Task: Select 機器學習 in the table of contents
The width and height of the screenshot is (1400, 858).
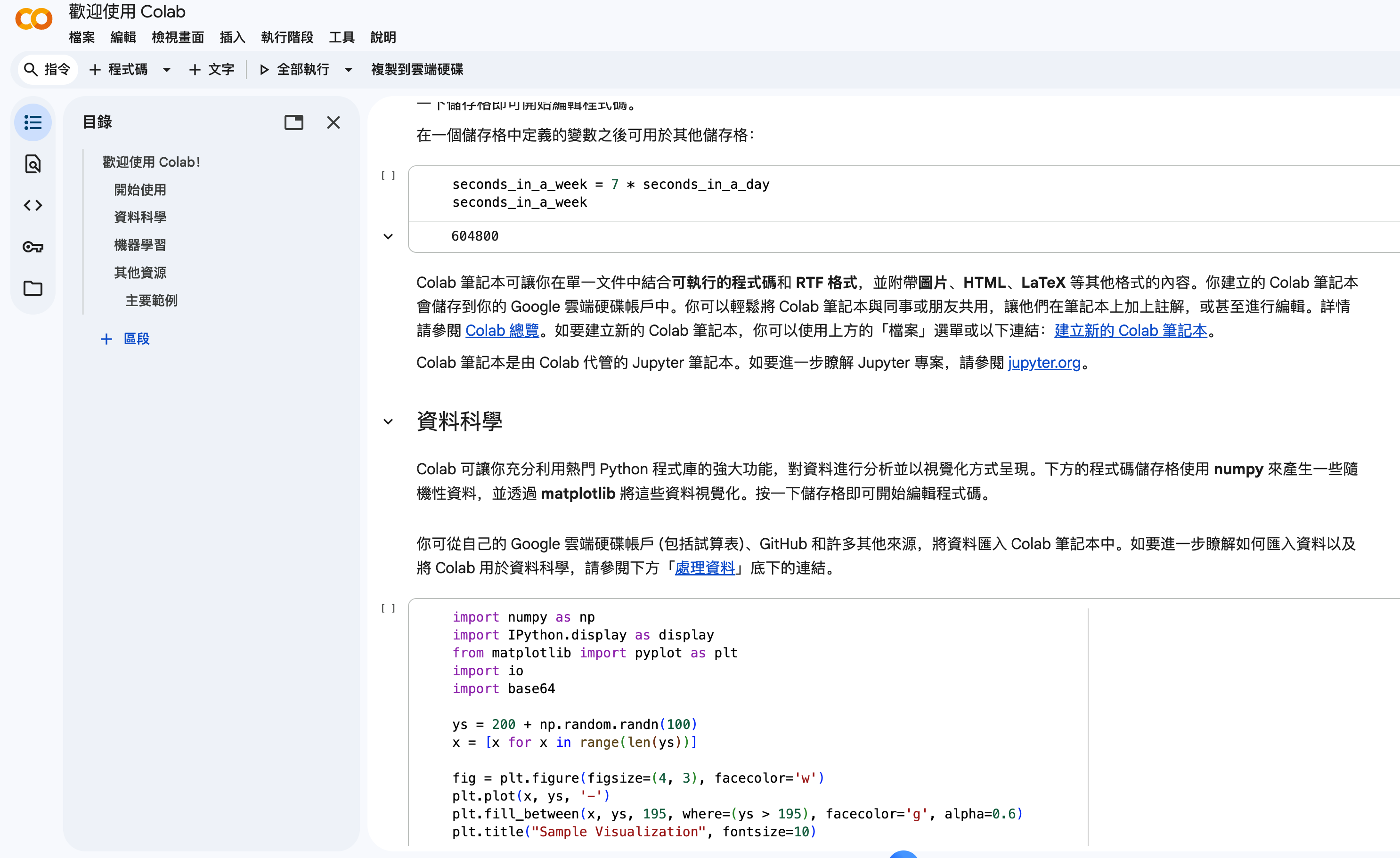Action: point(140,245)
